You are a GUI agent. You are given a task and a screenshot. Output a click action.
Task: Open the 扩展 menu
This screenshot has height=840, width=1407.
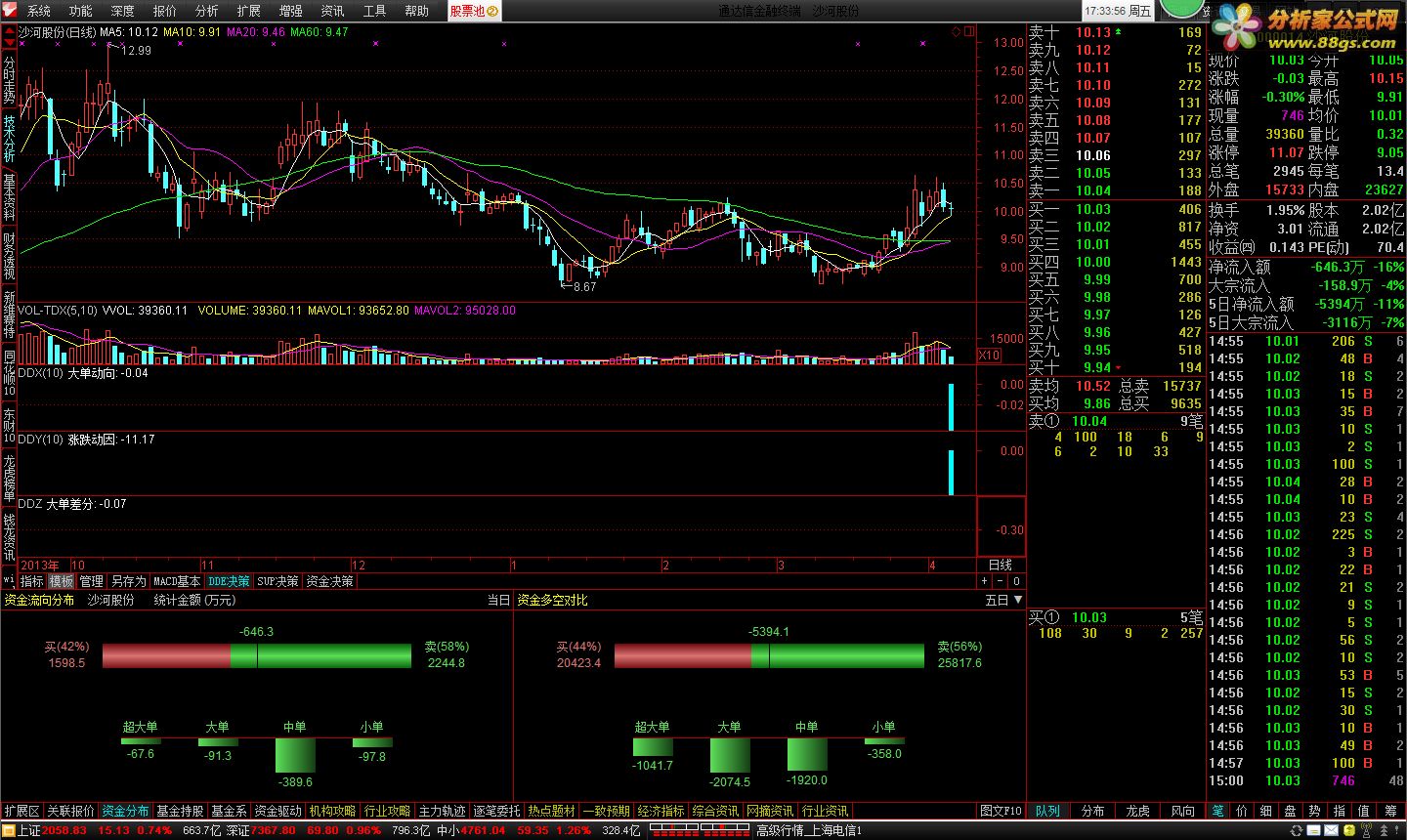[x=248, y=11]
